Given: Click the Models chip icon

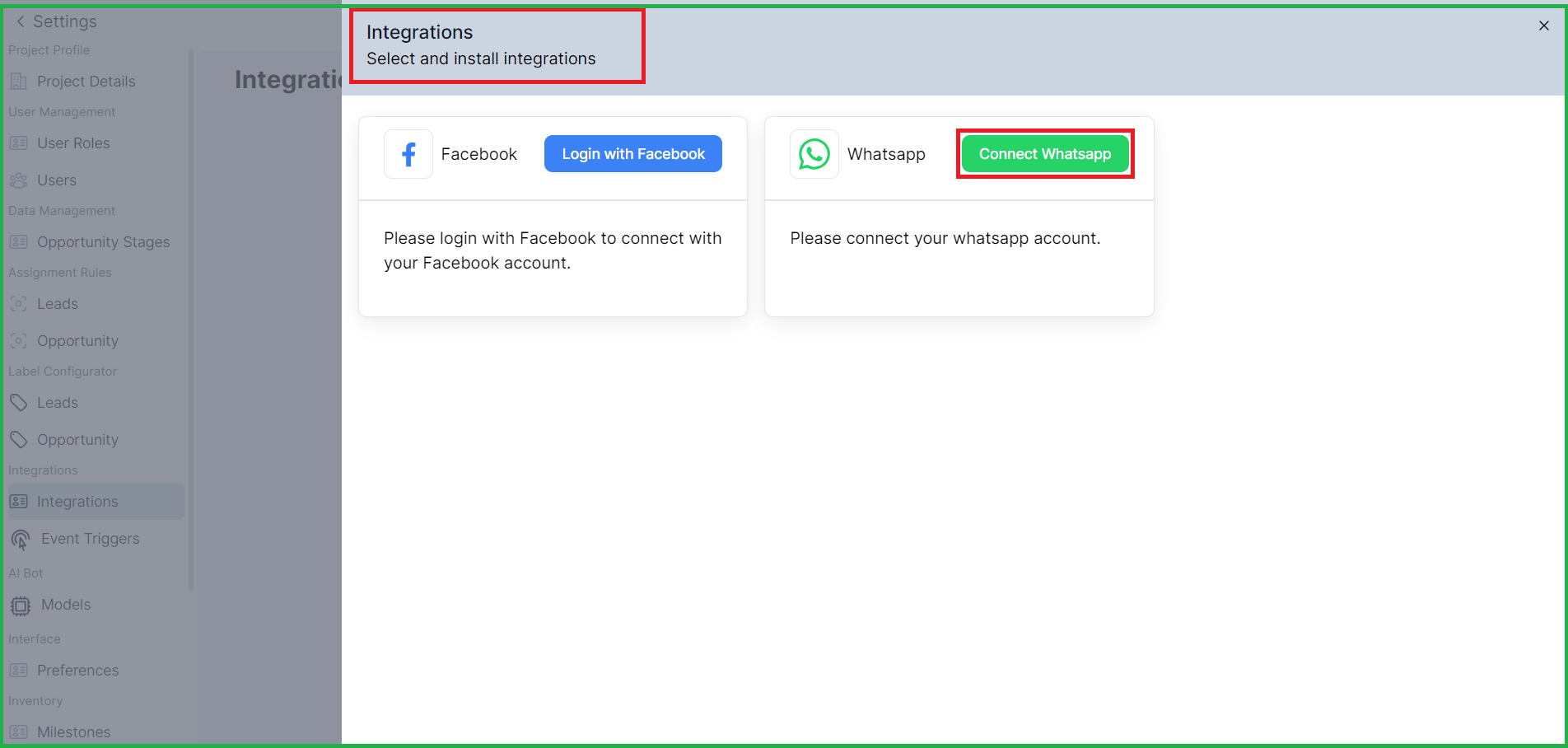Looking at the screenshot, I should click(21, 606).
